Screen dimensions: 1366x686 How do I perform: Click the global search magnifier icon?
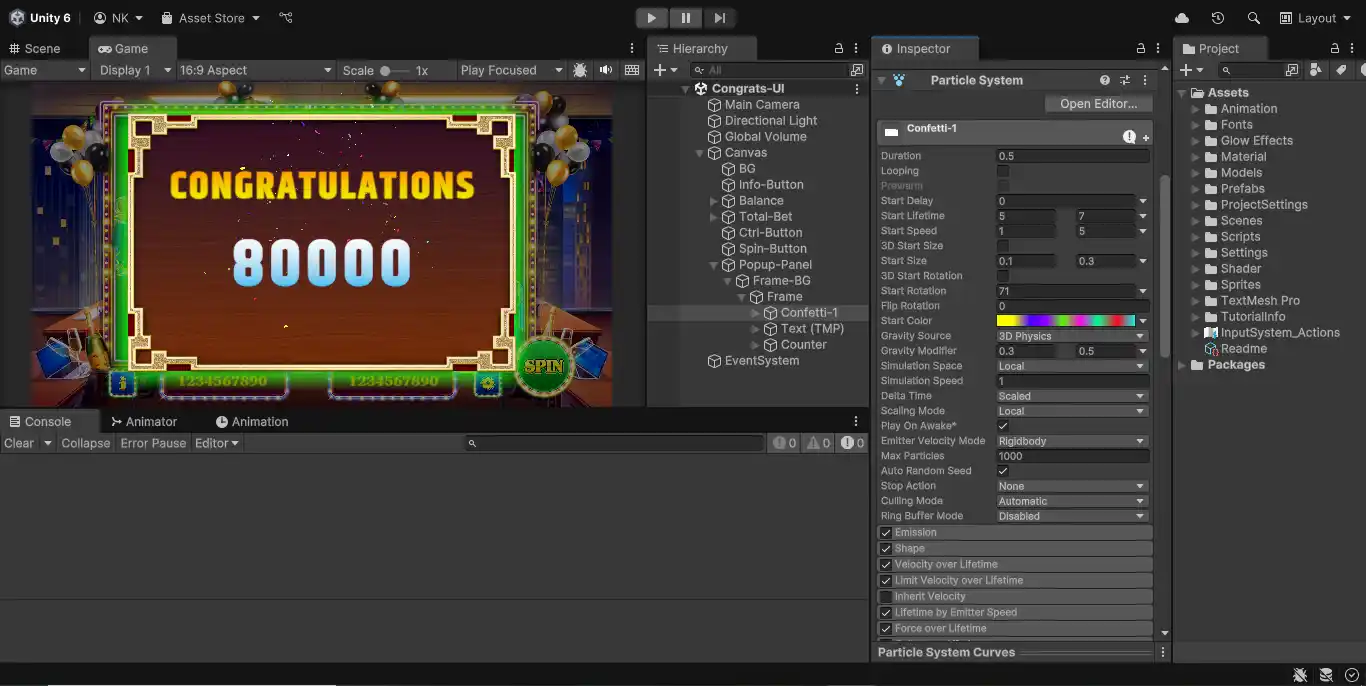click(x=1253, y=17)
